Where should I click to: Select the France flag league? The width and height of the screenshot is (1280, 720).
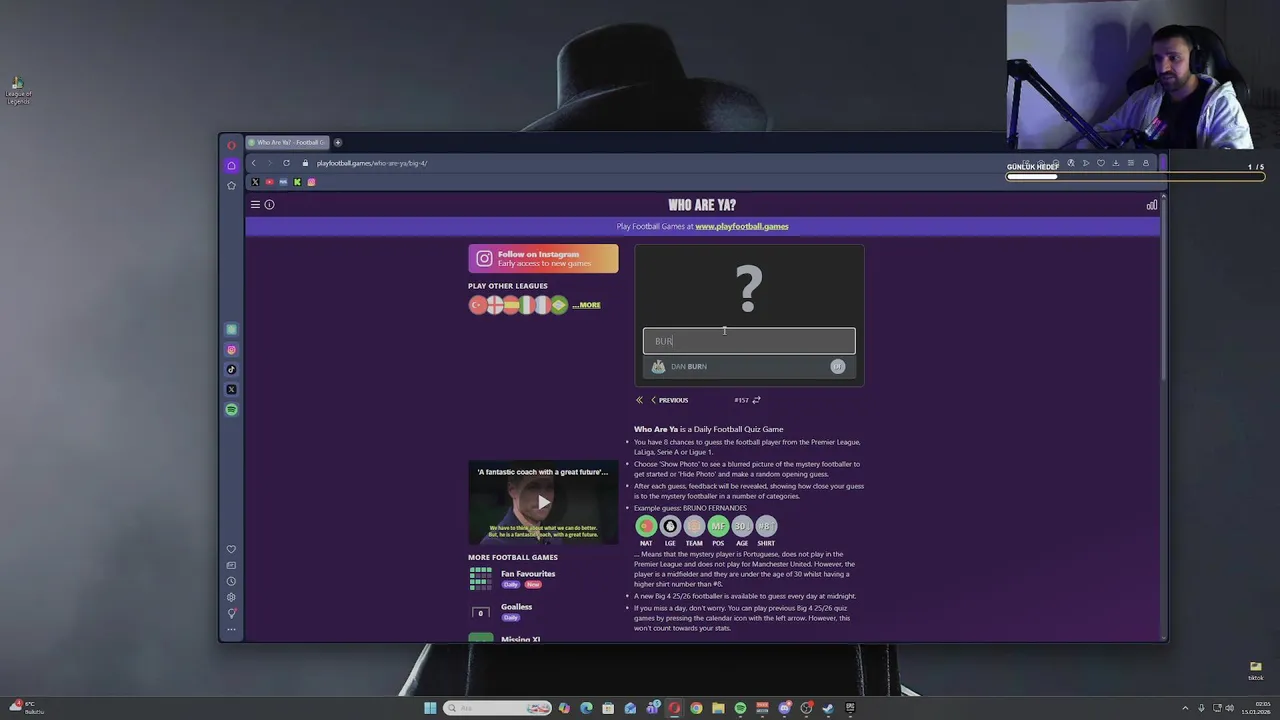click(x=543, y=305)
